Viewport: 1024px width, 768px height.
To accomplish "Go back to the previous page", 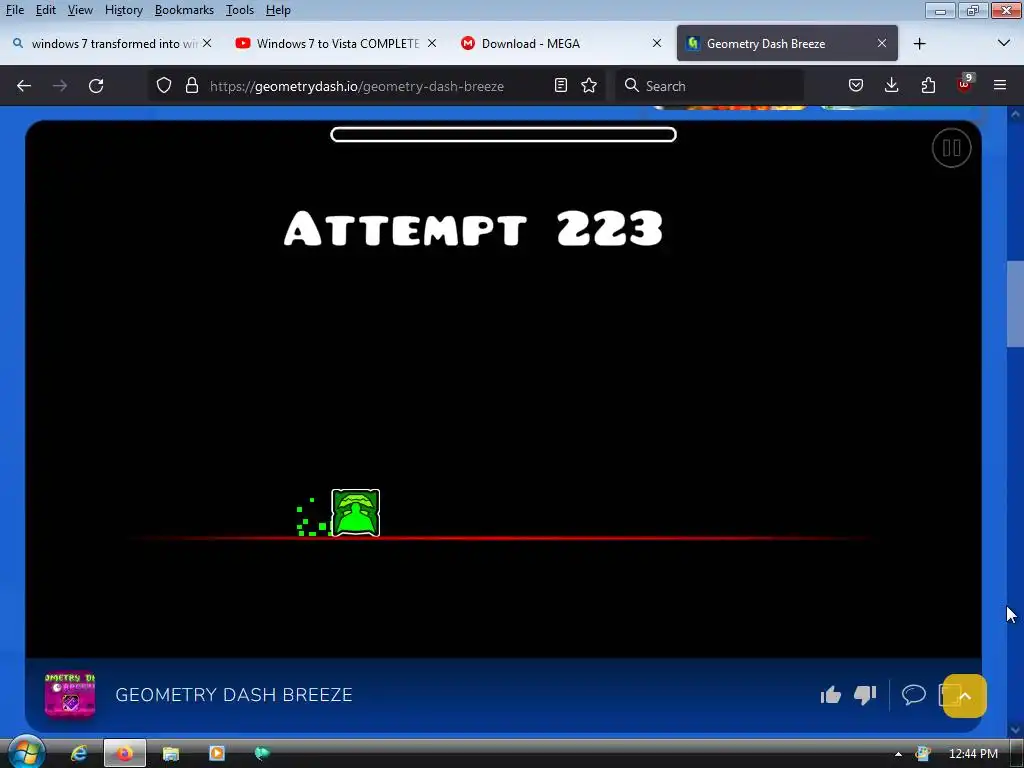I will (x=24, y=86).
